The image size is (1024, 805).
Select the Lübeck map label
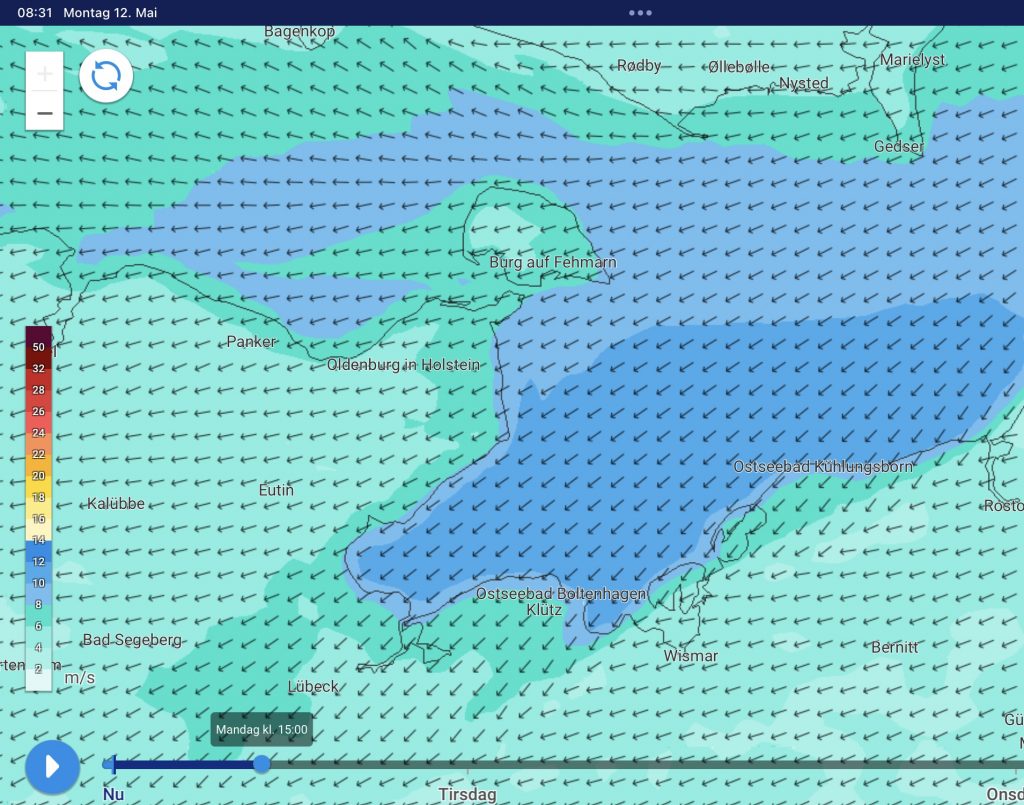tap(313, 686)
